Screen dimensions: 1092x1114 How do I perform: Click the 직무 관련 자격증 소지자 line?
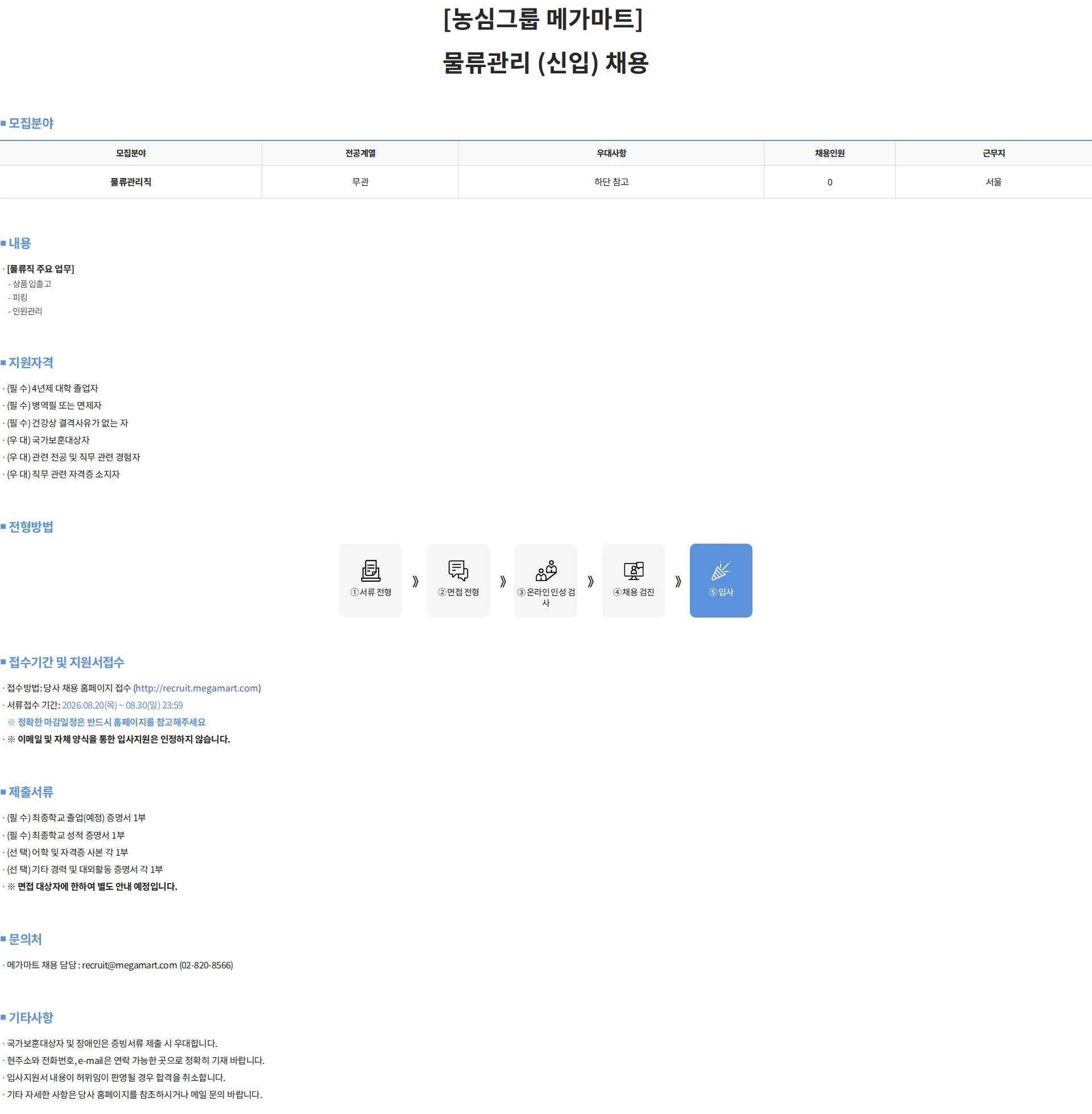pyautogui.click(x=63, y=474)
